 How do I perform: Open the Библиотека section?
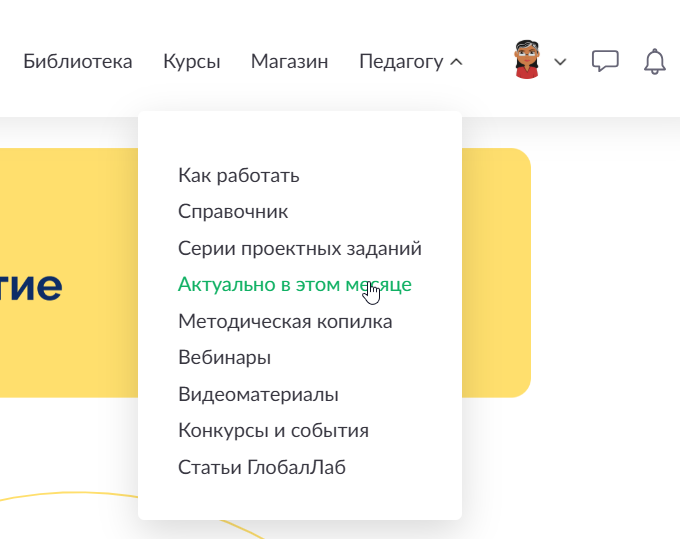(78, 61)
